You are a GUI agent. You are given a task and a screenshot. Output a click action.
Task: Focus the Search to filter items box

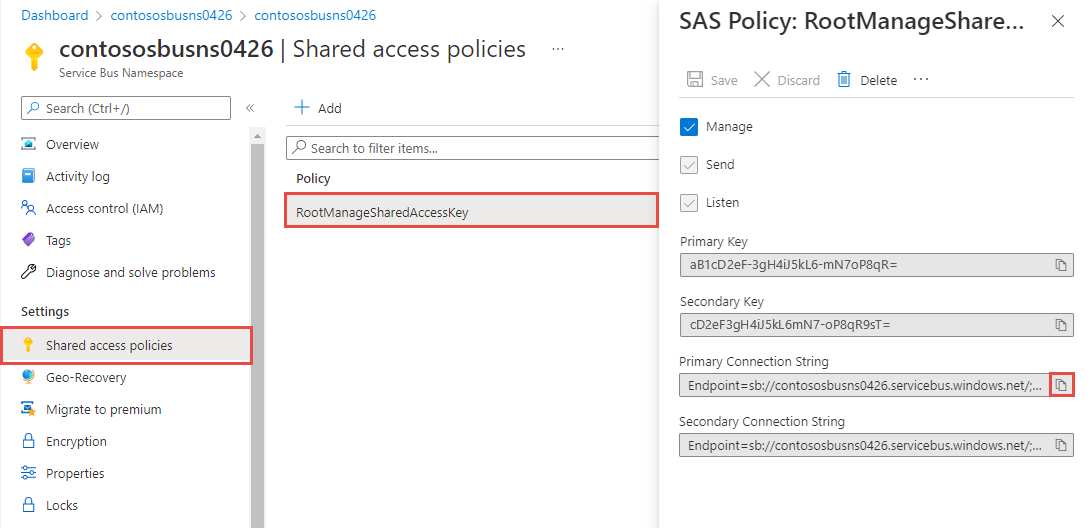point(470,148)
